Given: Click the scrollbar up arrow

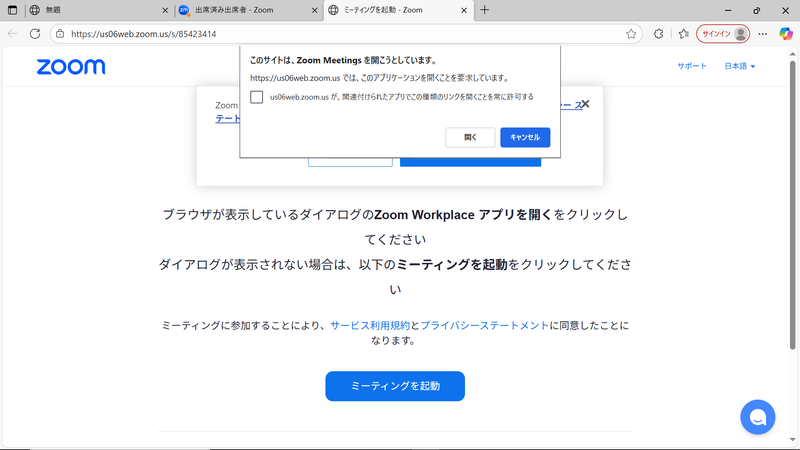Looking at the screenshot, I should pos(792,53).
